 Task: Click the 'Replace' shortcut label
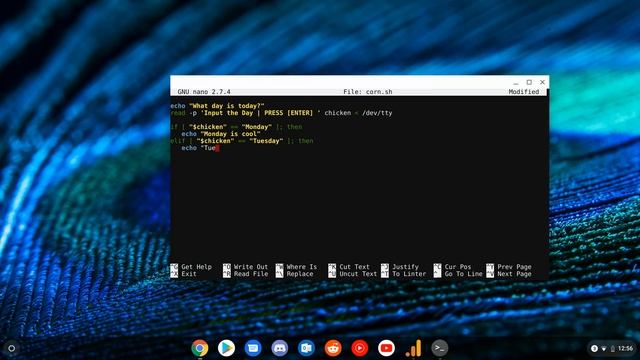click(300, 274)
